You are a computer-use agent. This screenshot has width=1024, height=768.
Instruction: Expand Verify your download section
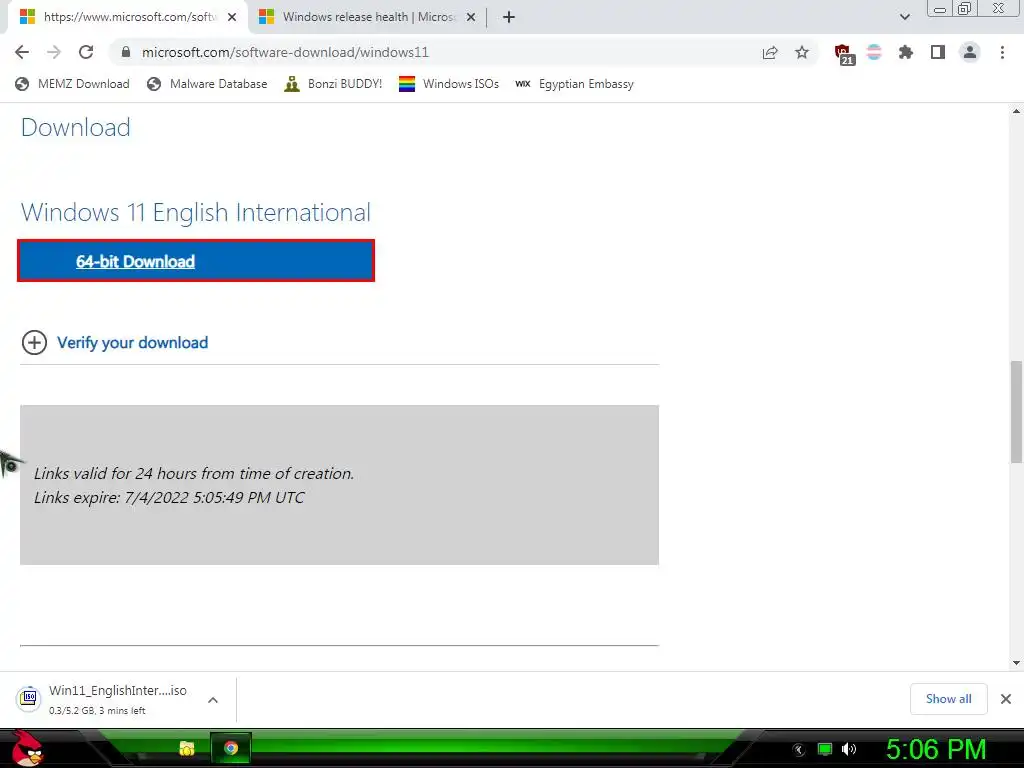34,342
